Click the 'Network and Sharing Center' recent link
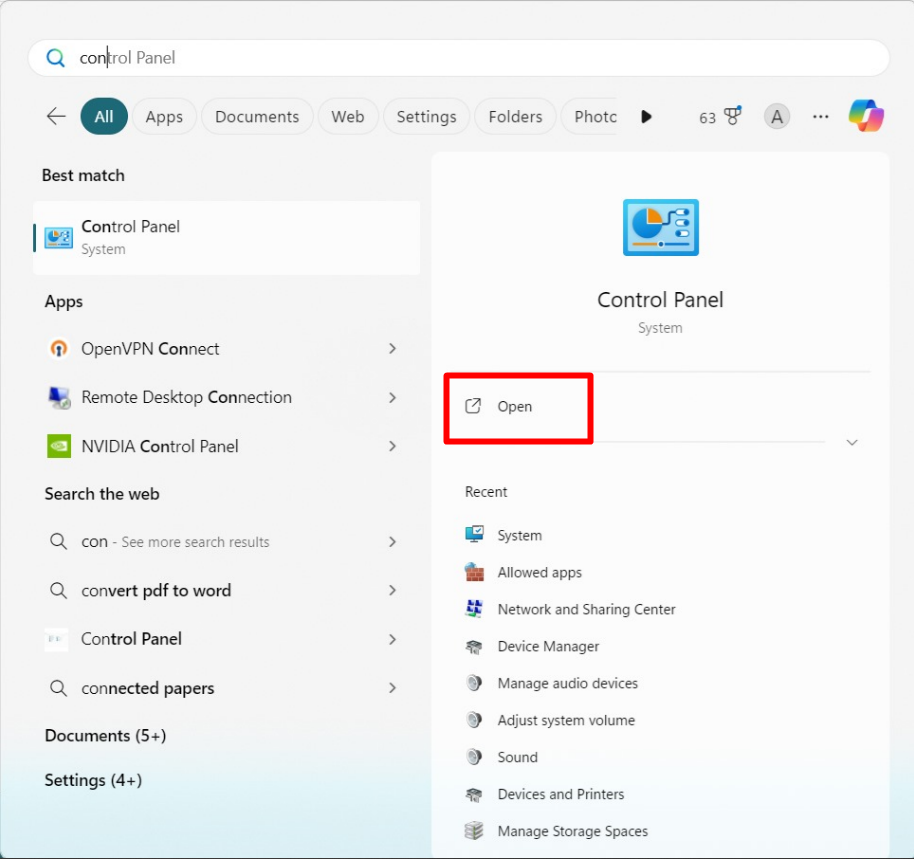Image resolution: width=914 pixels, height=859 pixels. pyautogui.click(x=586, y=609)
